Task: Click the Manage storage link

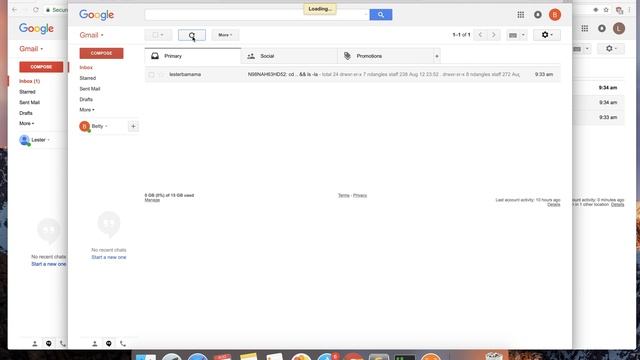Action: point(152,200)
